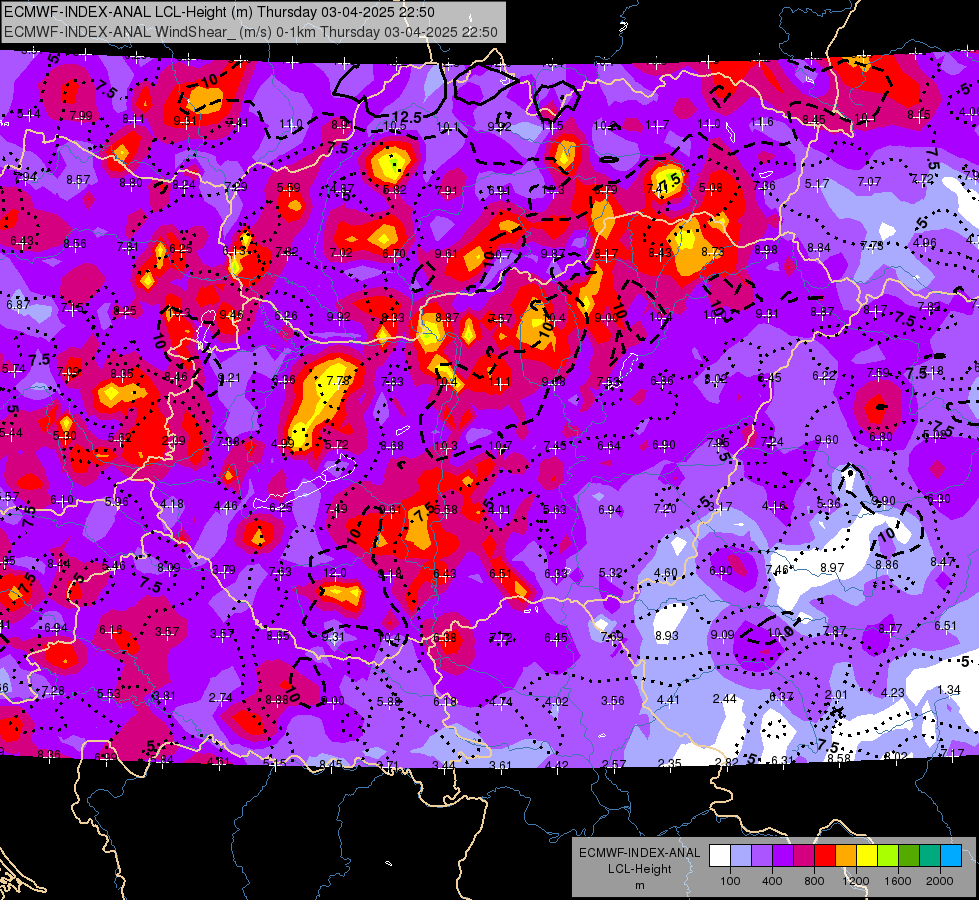Image resolution: width=979 pixels, height=900 pixels.
Task: Click the wind shear value '7.63'
Action: (x=280, y=571)
